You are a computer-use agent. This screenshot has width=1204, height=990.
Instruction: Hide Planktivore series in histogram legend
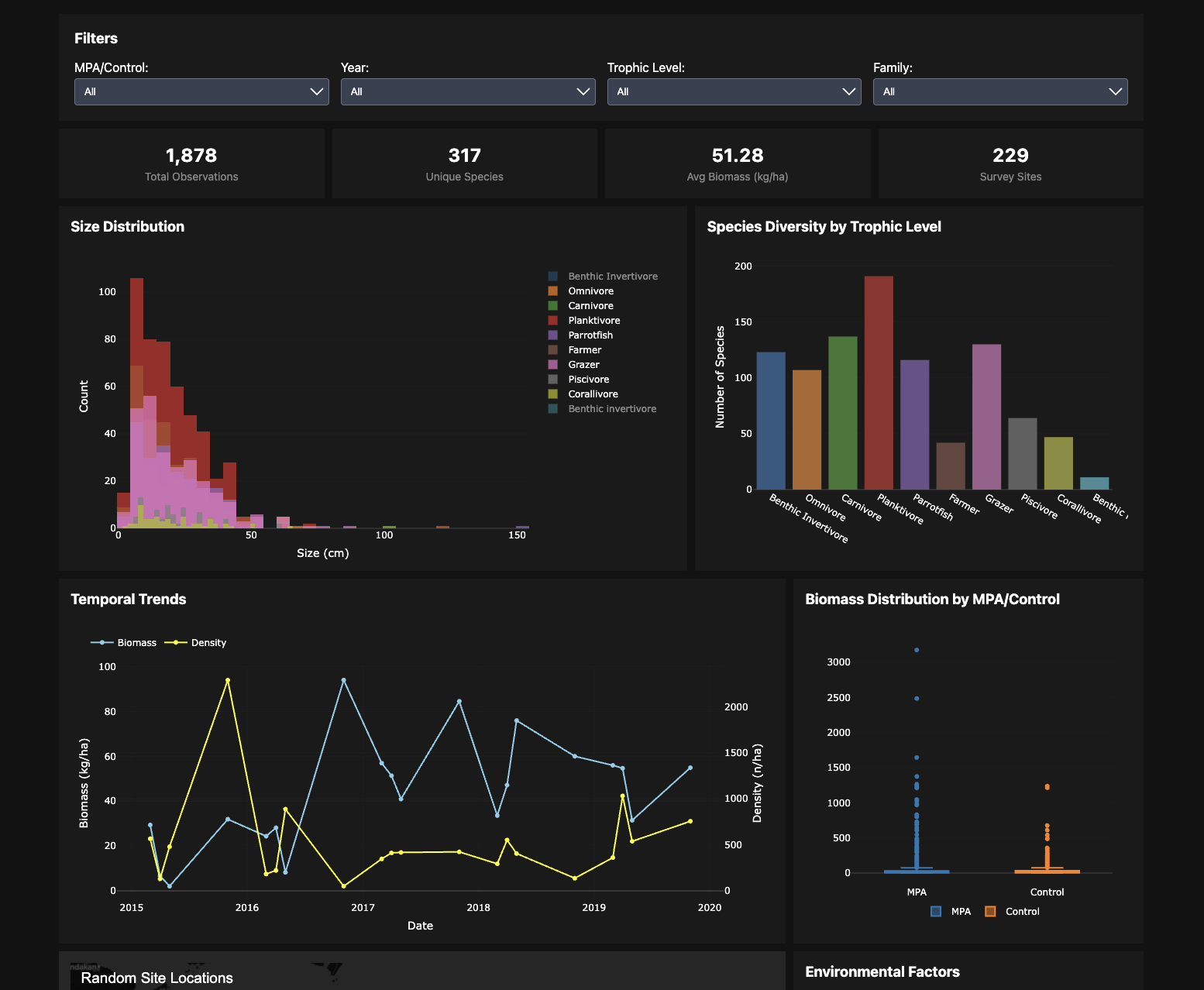(593, 321)
